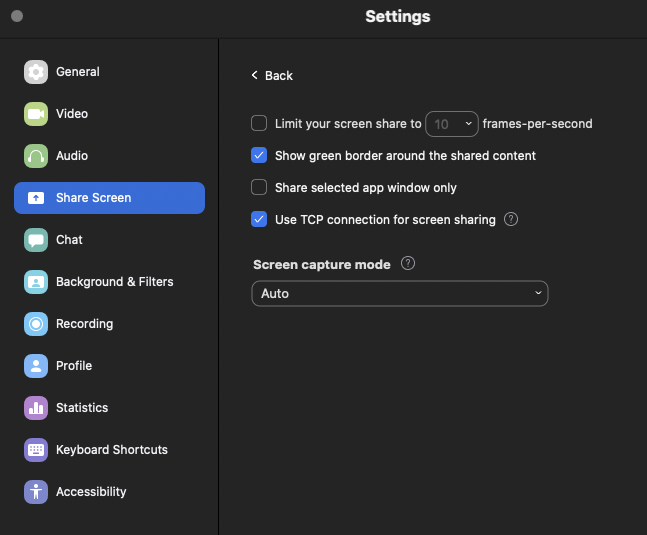Open General settings gear icon
This screenshot has height=535, width=647.
36,72
